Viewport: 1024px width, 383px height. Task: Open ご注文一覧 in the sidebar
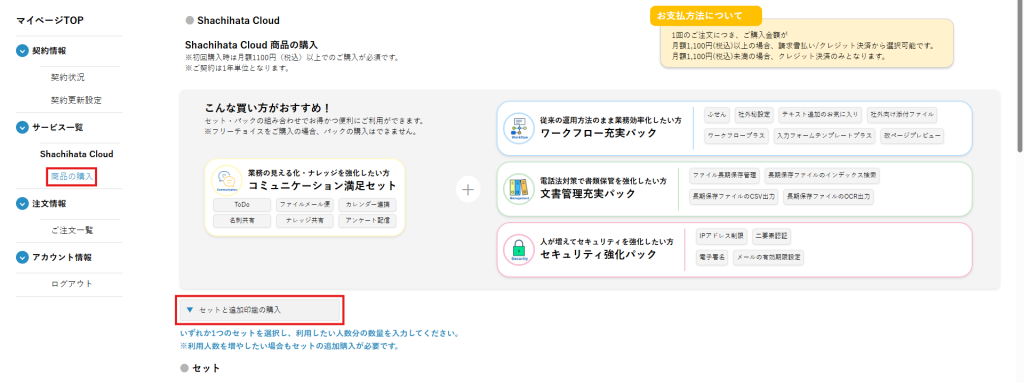coord(72,231)
